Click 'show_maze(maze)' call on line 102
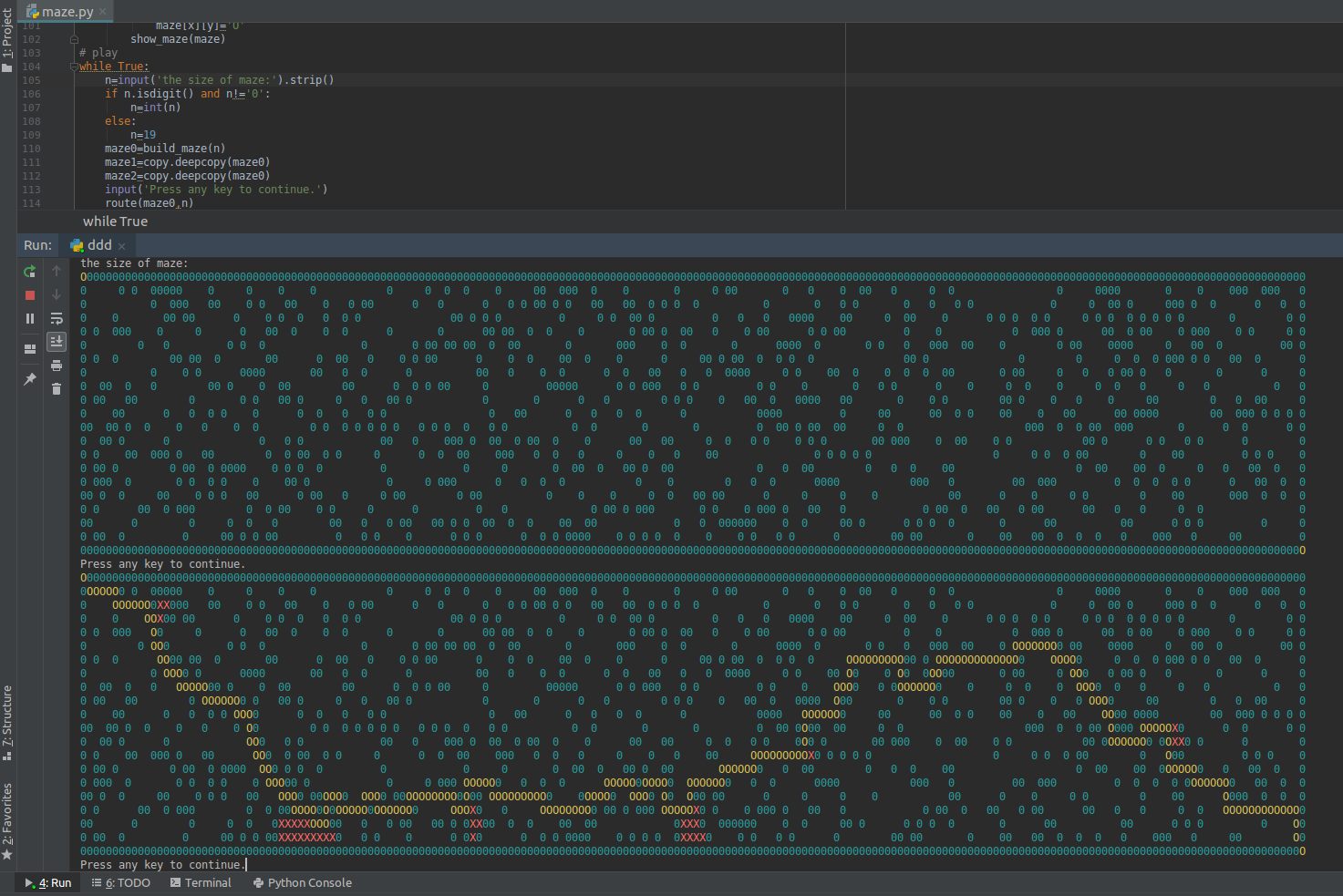 [178, 39]
